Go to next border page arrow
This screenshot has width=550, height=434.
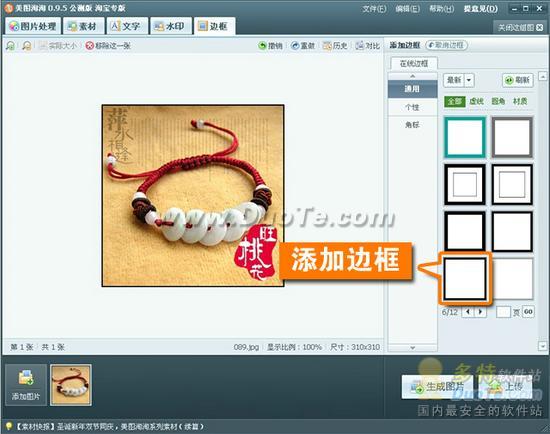coord(481,312)
